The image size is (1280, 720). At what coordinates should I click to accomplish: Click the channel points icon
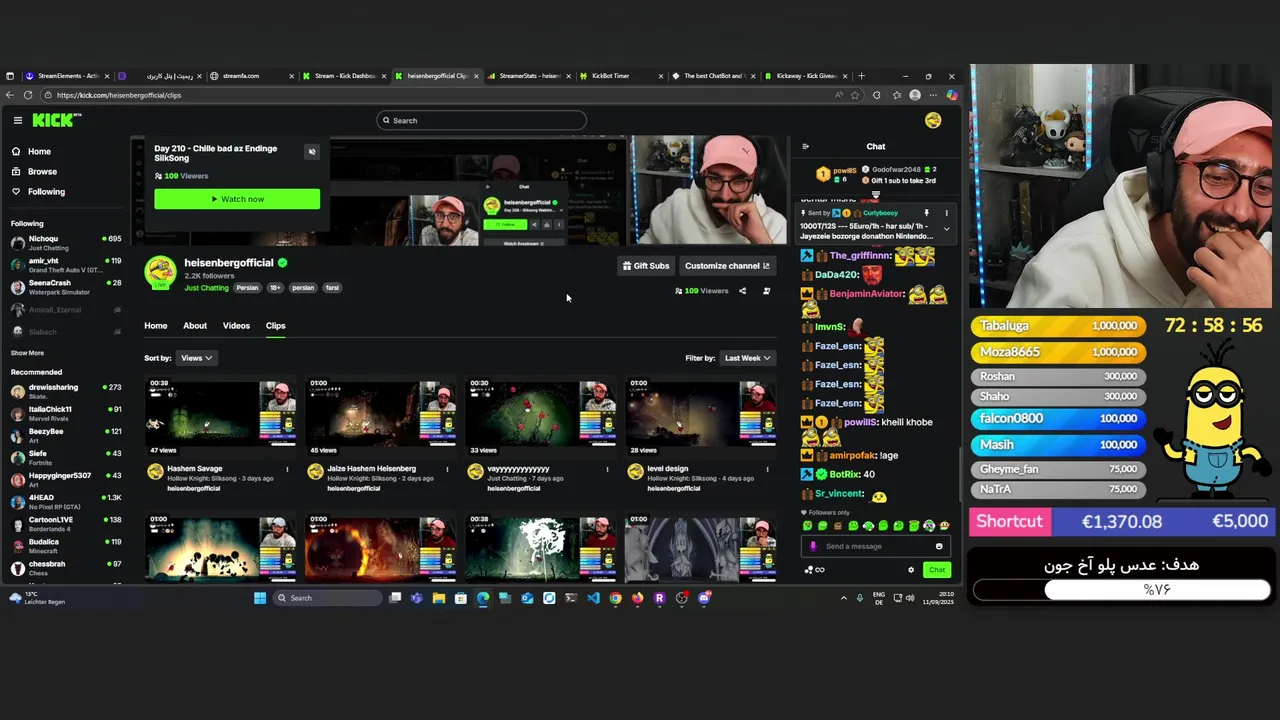(x=815, y=570)
